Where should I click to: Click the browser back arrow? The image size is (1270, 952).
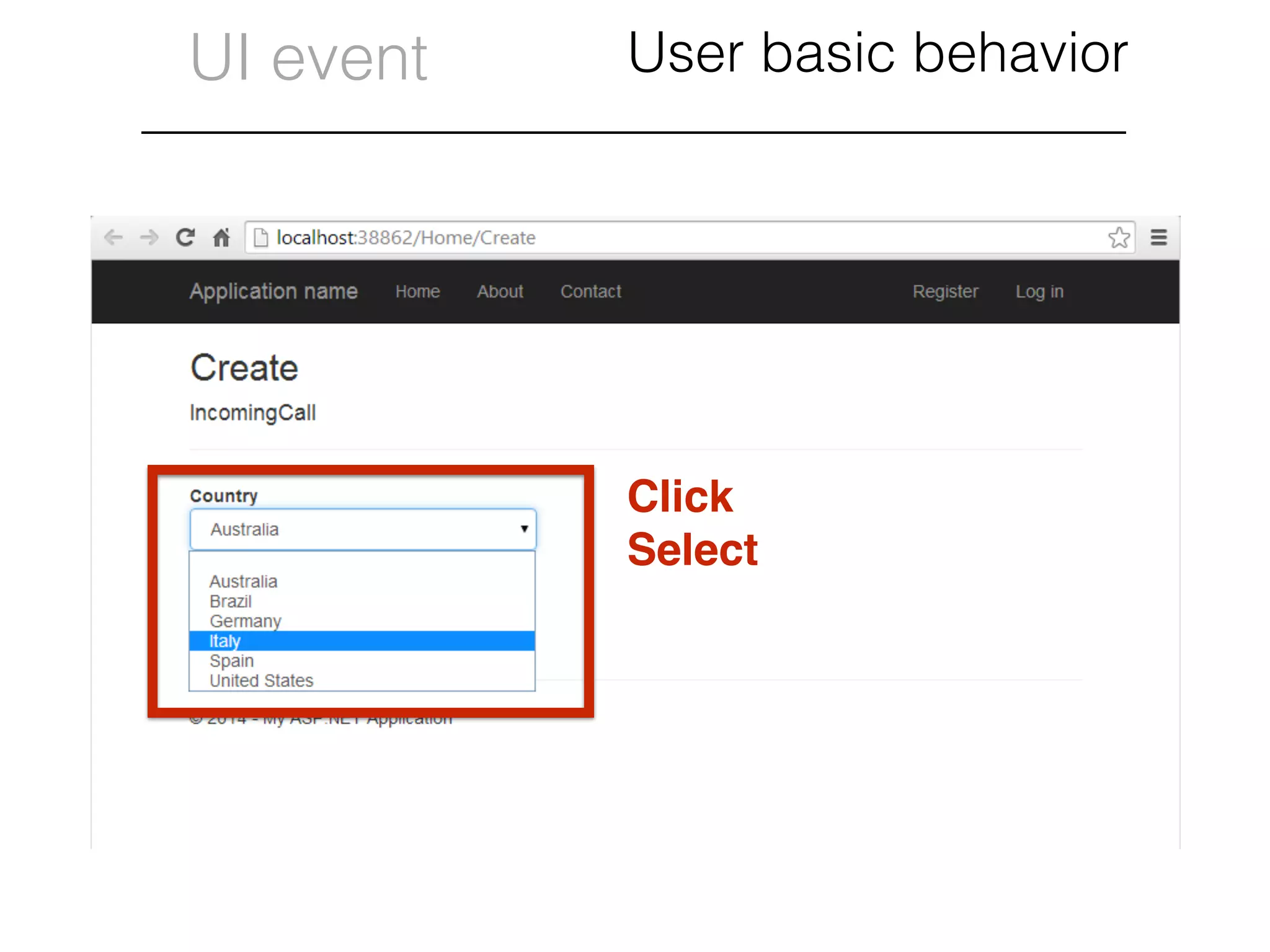[x=113, y=237]
